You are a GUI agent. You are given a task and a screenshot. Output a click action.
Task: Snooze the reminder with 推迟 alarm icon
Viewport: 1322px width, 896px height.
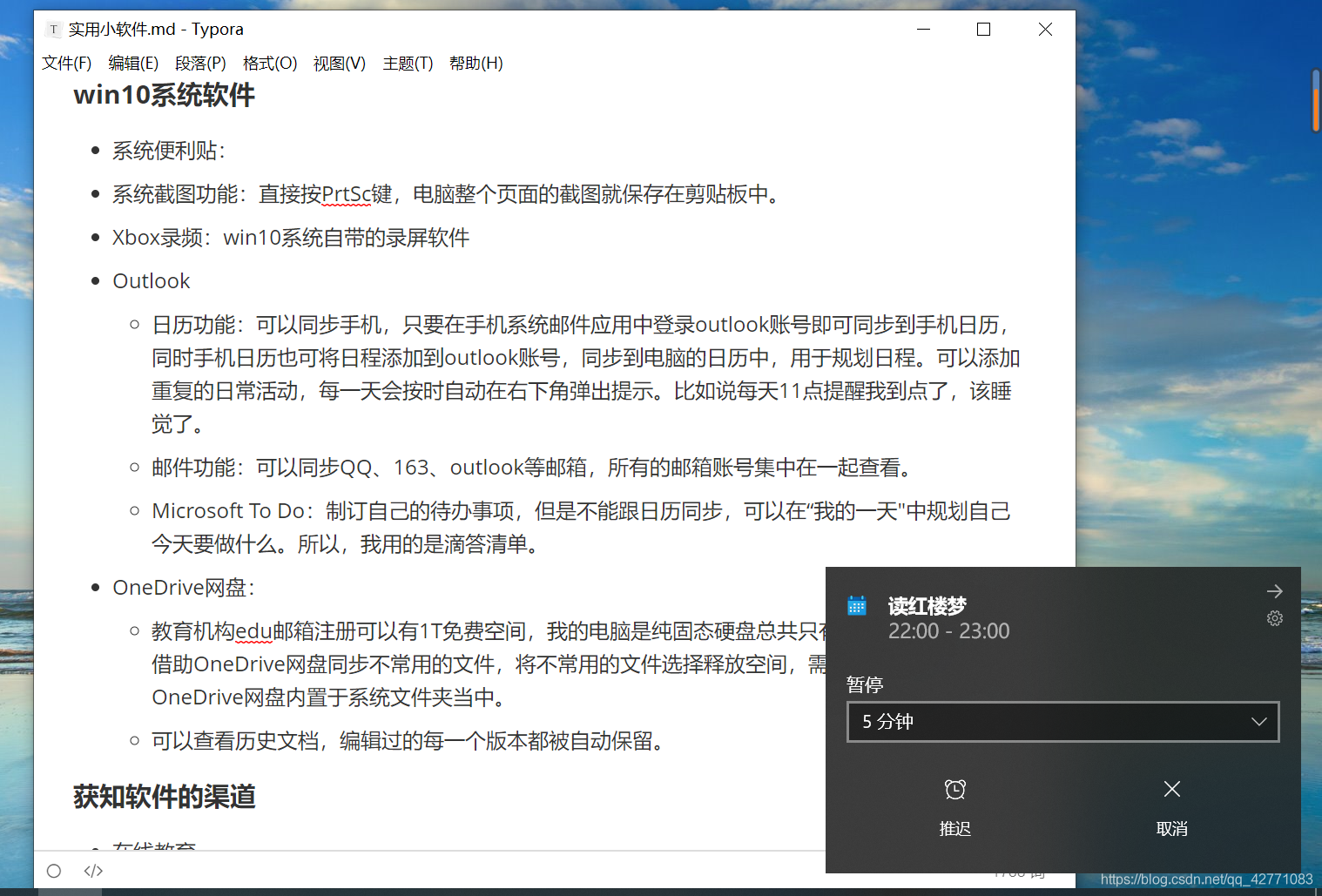pos(955,807)
